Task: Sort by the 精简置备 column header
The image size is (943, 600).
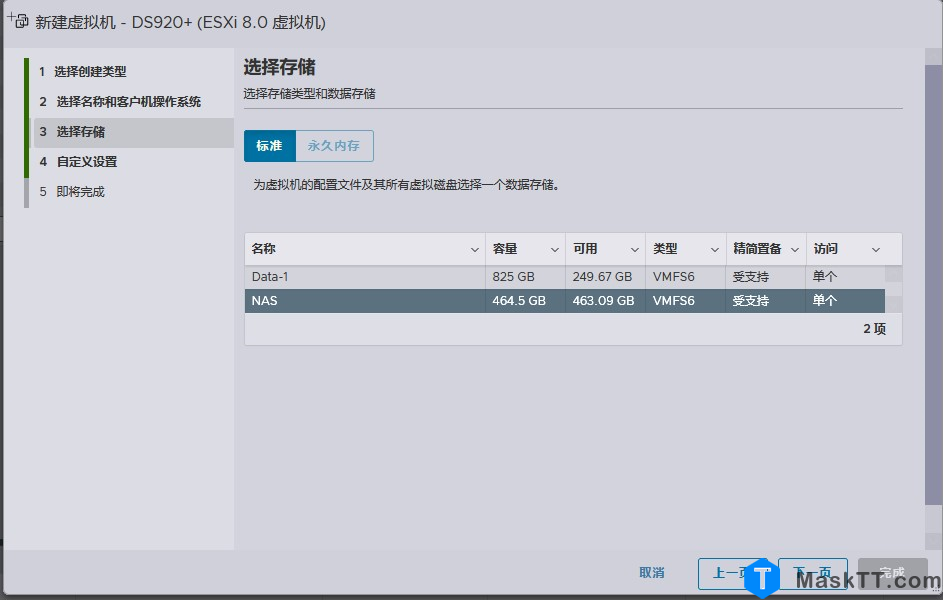Action: click(x=757, y=249)
